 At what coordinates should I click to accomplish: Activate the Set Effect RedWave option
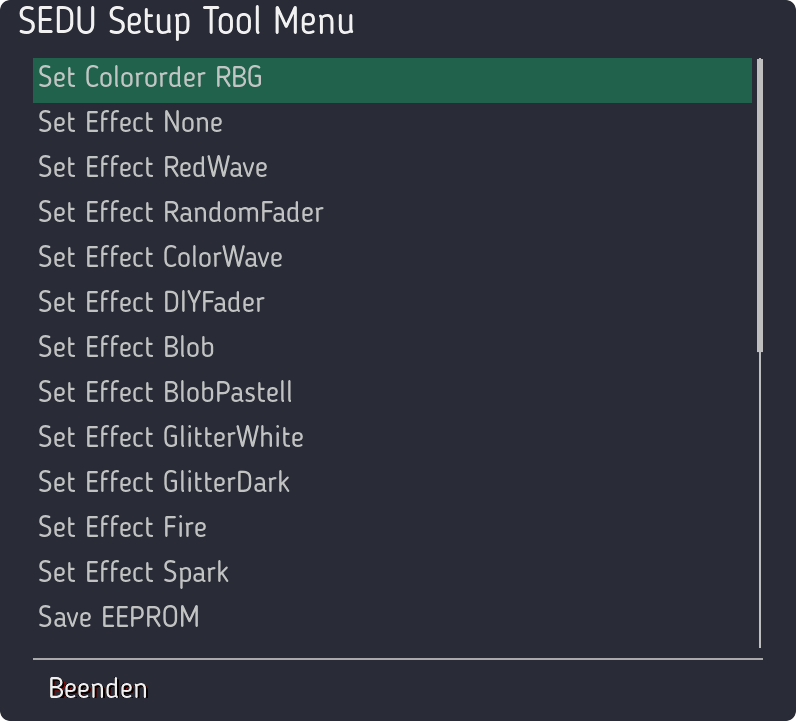pos(152,168)
